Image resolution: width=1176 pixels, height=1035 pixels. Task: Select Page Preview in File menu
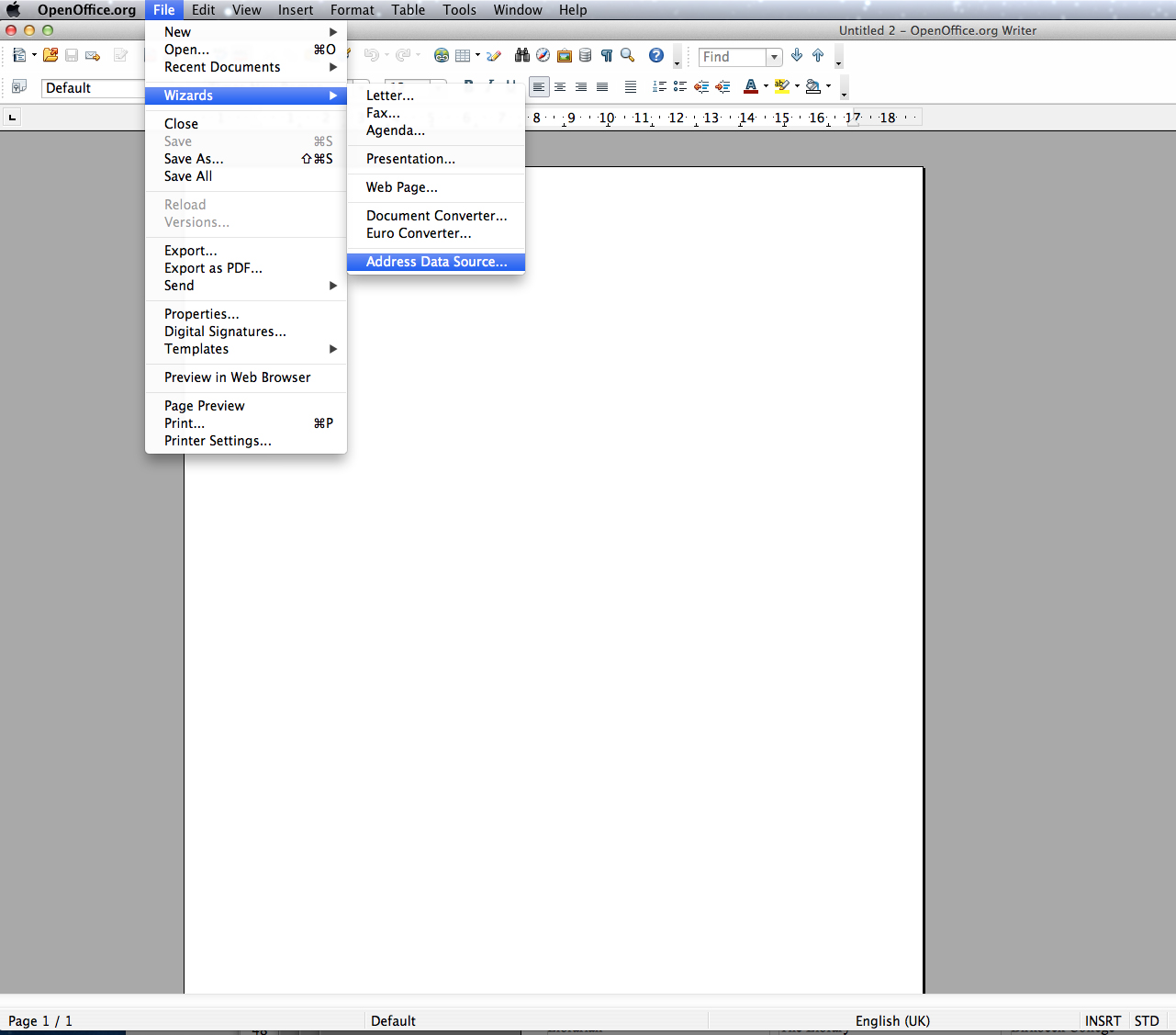[204, 406]
